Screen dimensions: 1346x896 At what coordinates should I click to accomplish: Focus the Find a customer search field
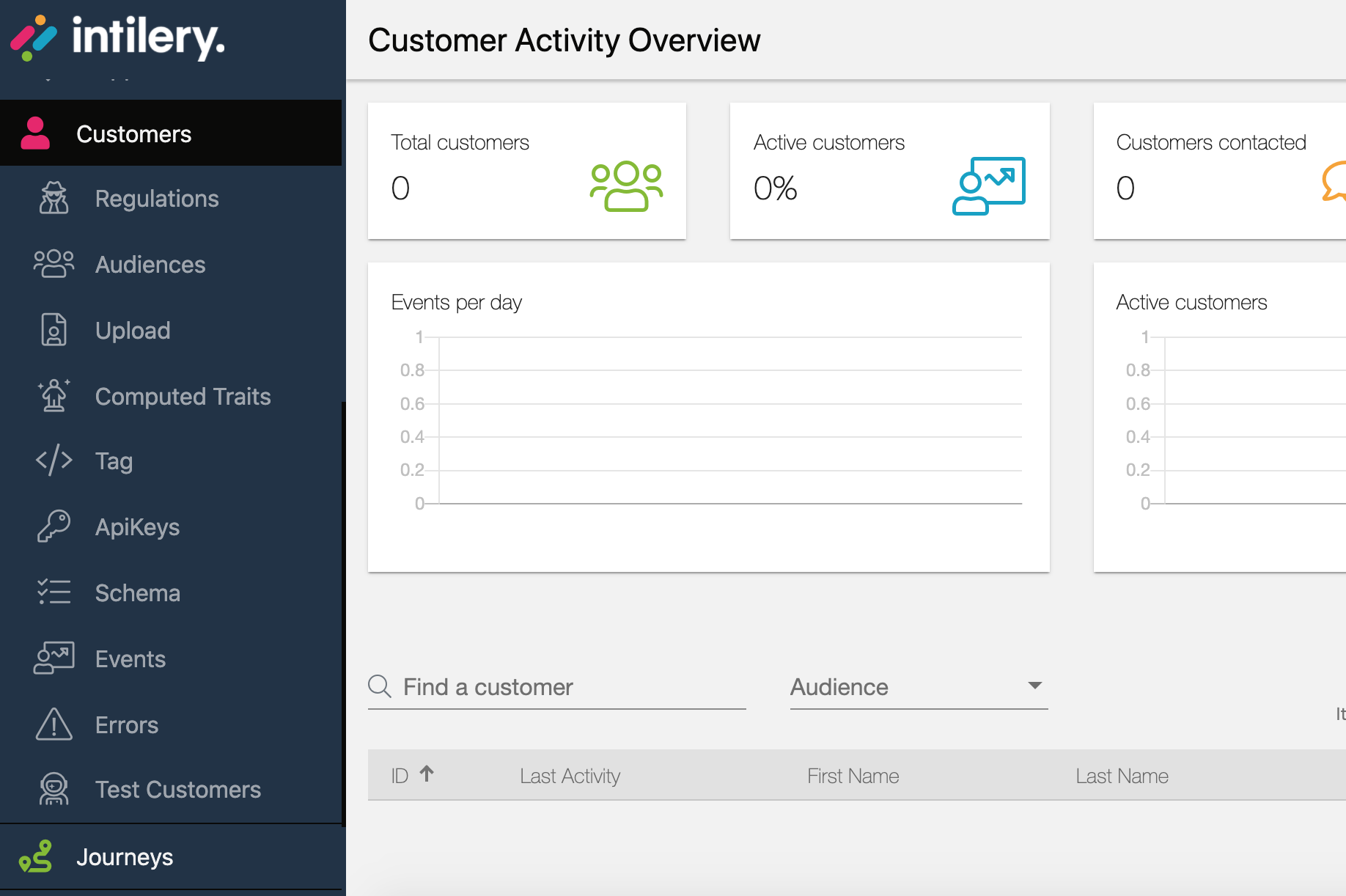tap(557, 687)
